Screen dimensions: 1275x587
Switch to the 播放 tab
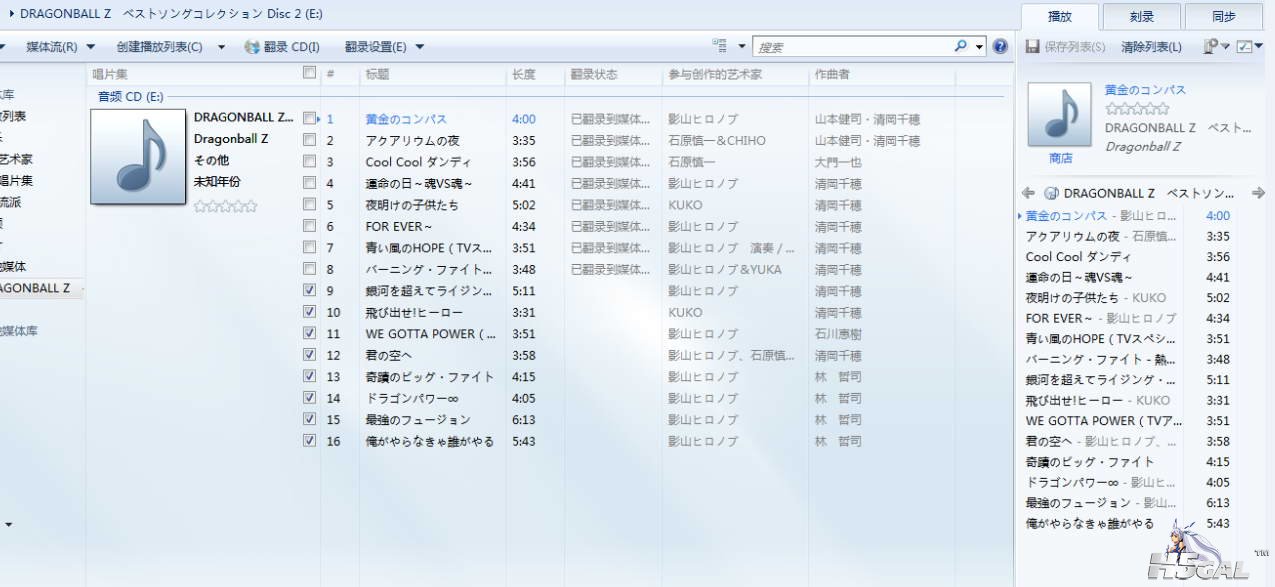click(x=1059, y=16)
